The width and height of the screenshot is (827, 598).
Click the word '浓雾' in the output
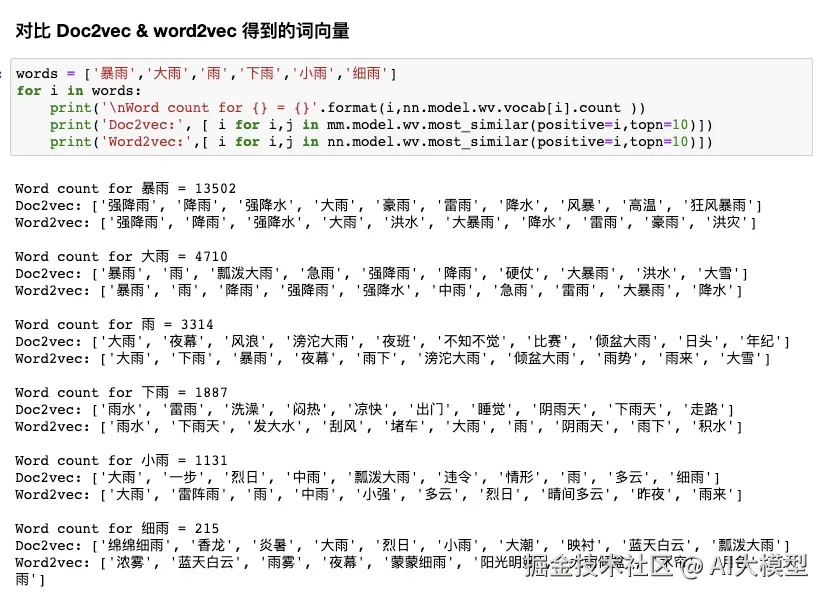click(130, 563)
